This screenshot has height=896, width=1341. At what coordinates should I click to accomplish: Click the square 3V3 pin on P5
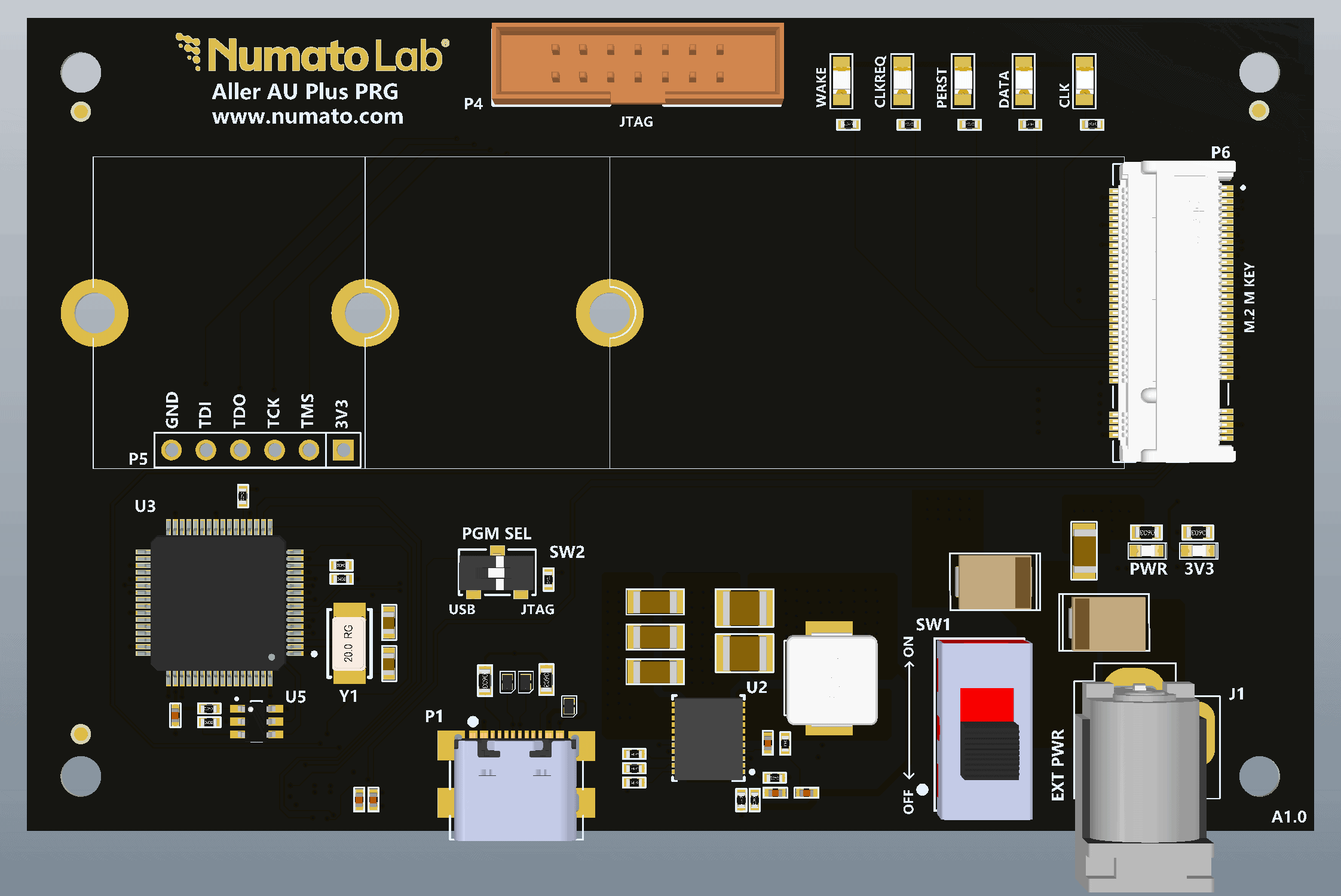click(x=343, y=450)
